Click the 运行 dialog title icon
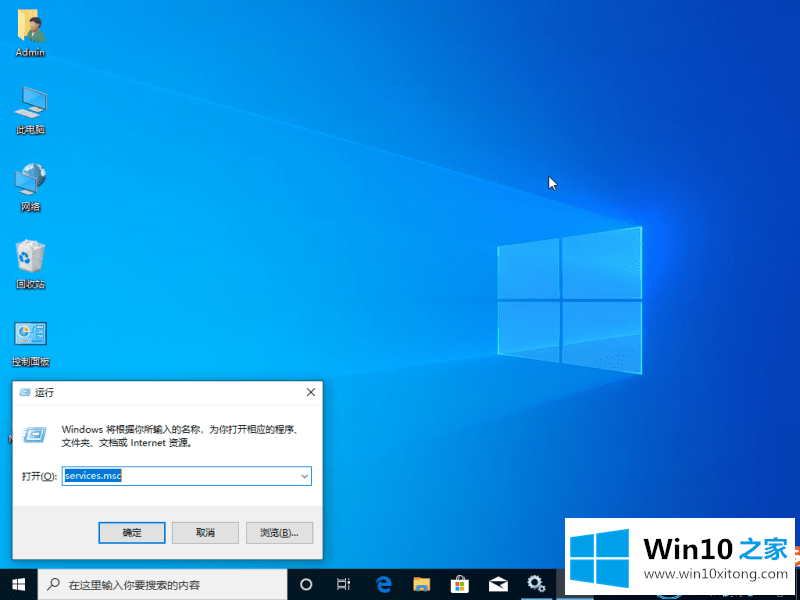This screenshot has height=600, width=800. (x=24, y=392)
